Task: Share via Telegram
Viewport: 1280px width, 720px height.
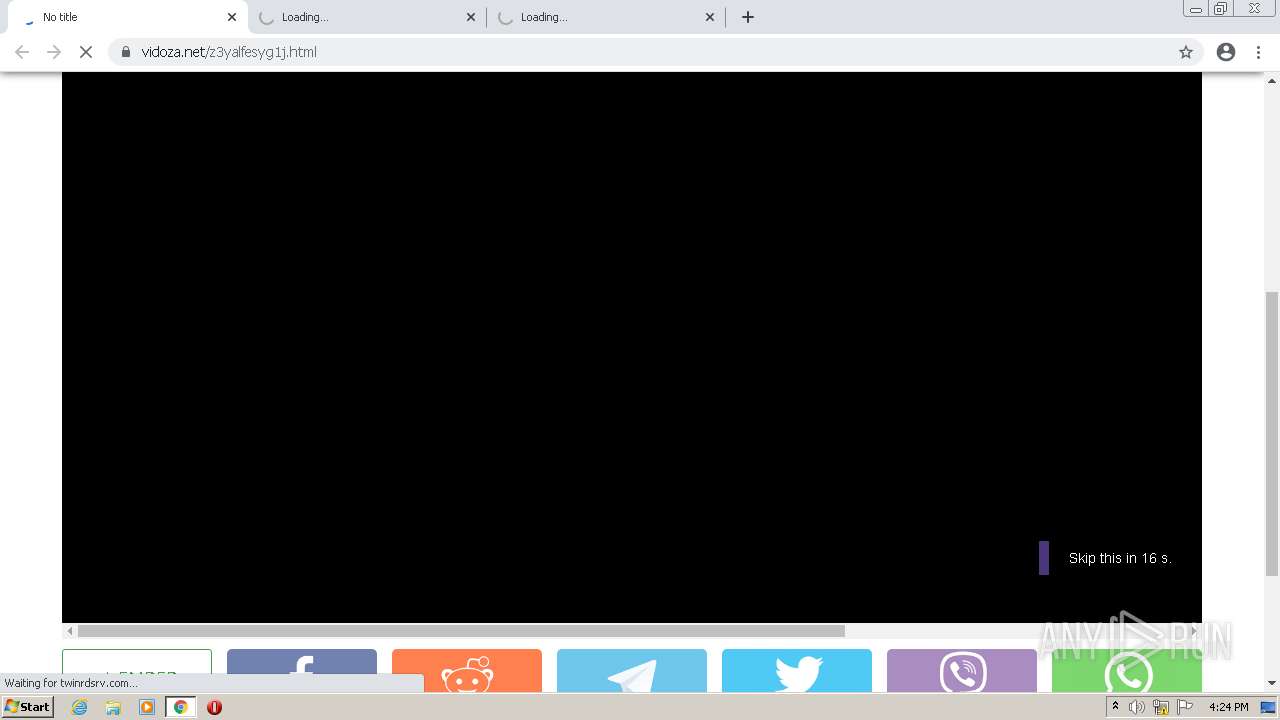Action: [x=632, y=670]
